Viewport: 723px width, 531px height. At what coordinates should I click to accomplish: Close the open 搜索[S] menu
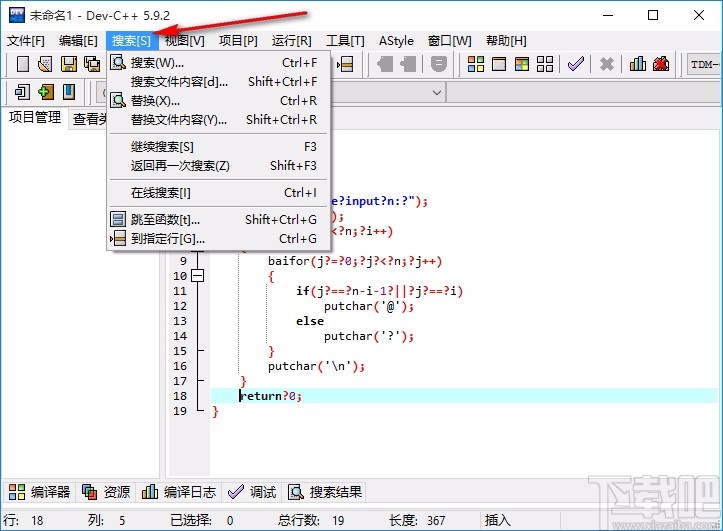pyautogui.click(x=131, y=41)
